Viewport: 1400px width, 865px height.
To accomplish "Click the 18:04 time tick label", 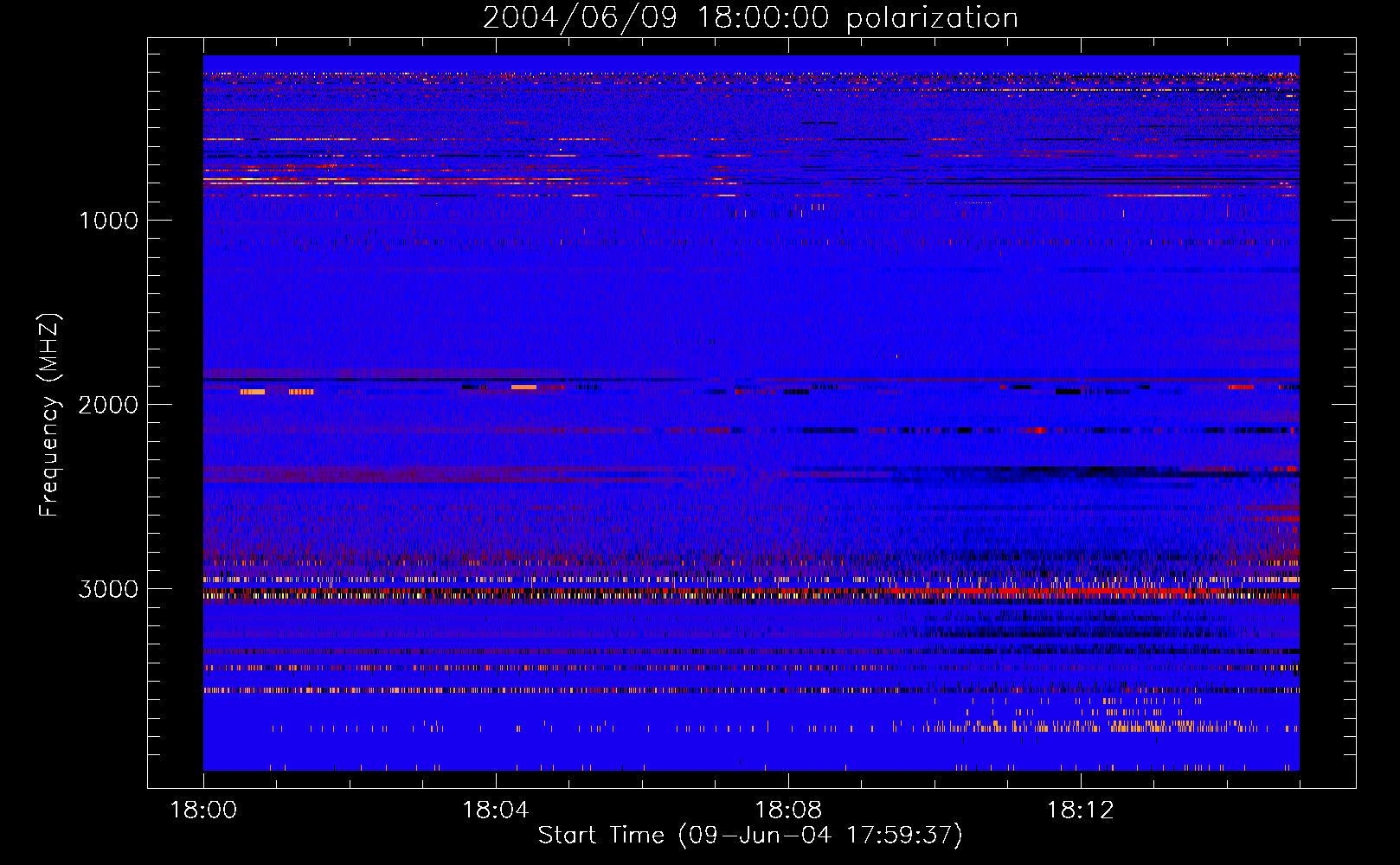I will click(x=496, y=811).
